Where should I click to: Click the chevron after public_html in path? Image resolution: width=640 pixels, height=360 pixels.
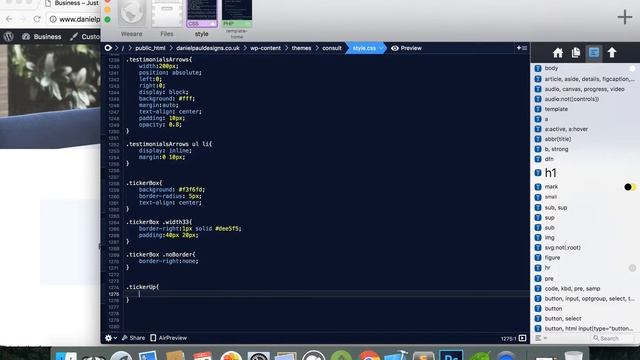[171, 48]
